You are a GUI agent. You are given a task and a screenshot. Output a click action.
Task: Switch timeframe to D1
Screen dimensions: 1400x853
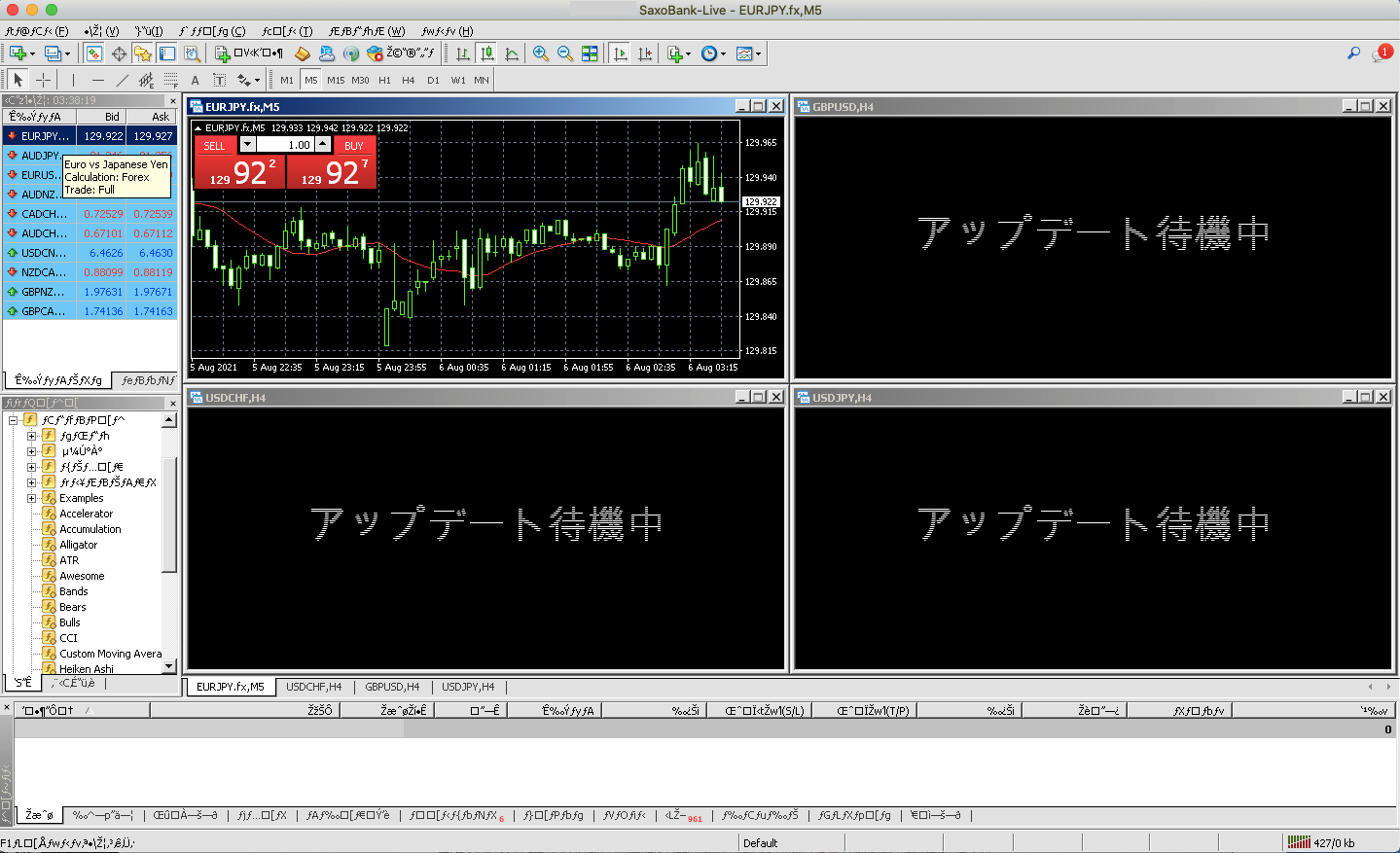(x=433, y=80)
